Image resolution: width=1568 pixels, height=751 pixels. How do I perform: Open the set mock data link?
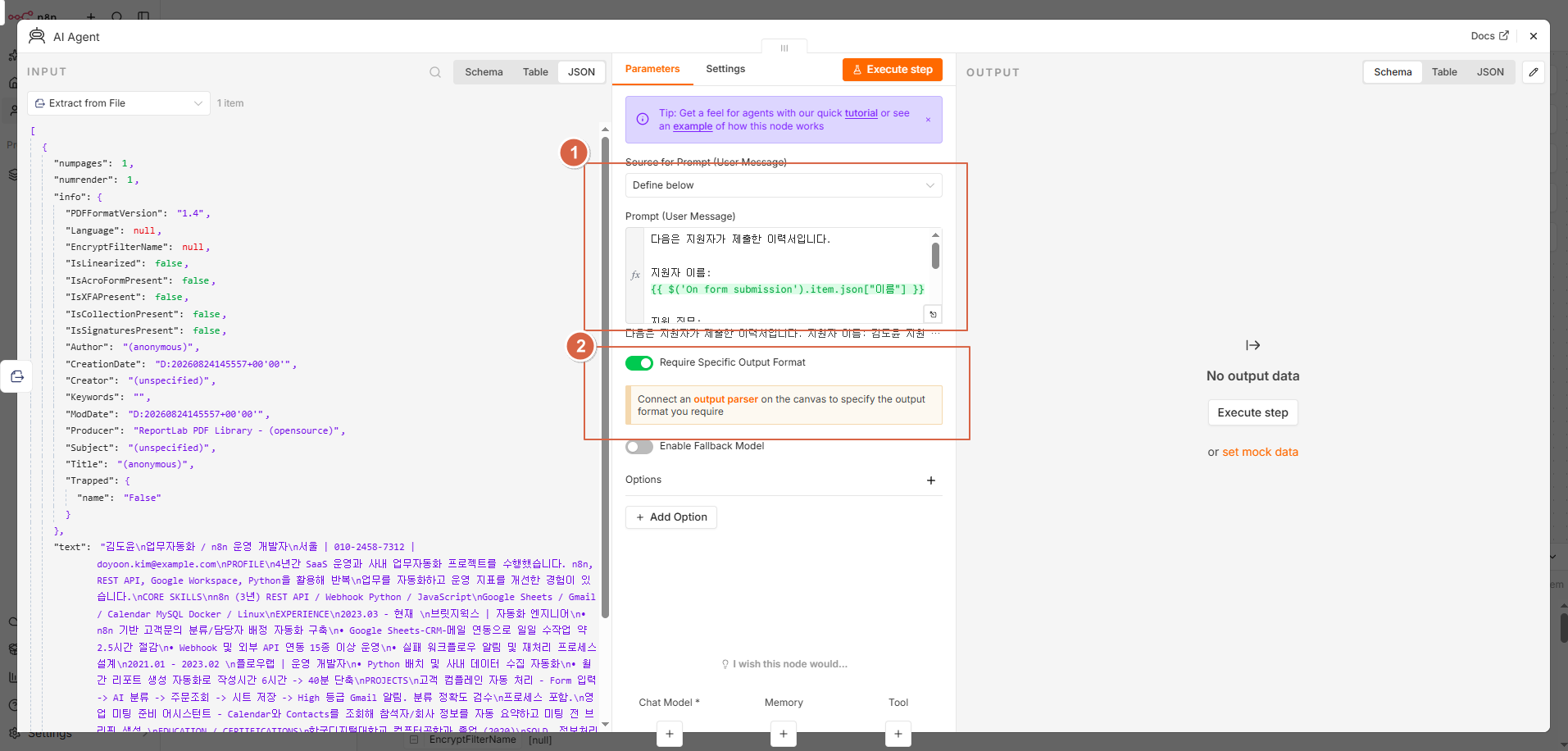click(1260, 452)
